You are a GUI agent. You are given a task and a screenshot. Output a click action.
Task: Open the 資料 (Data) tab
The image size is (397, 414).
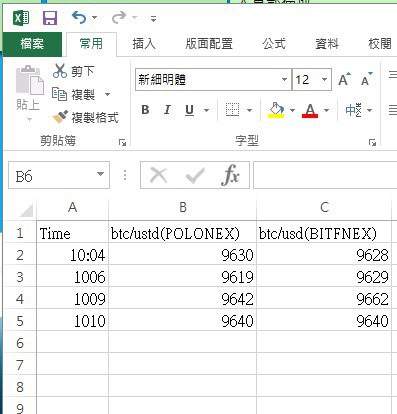point(327,44)
